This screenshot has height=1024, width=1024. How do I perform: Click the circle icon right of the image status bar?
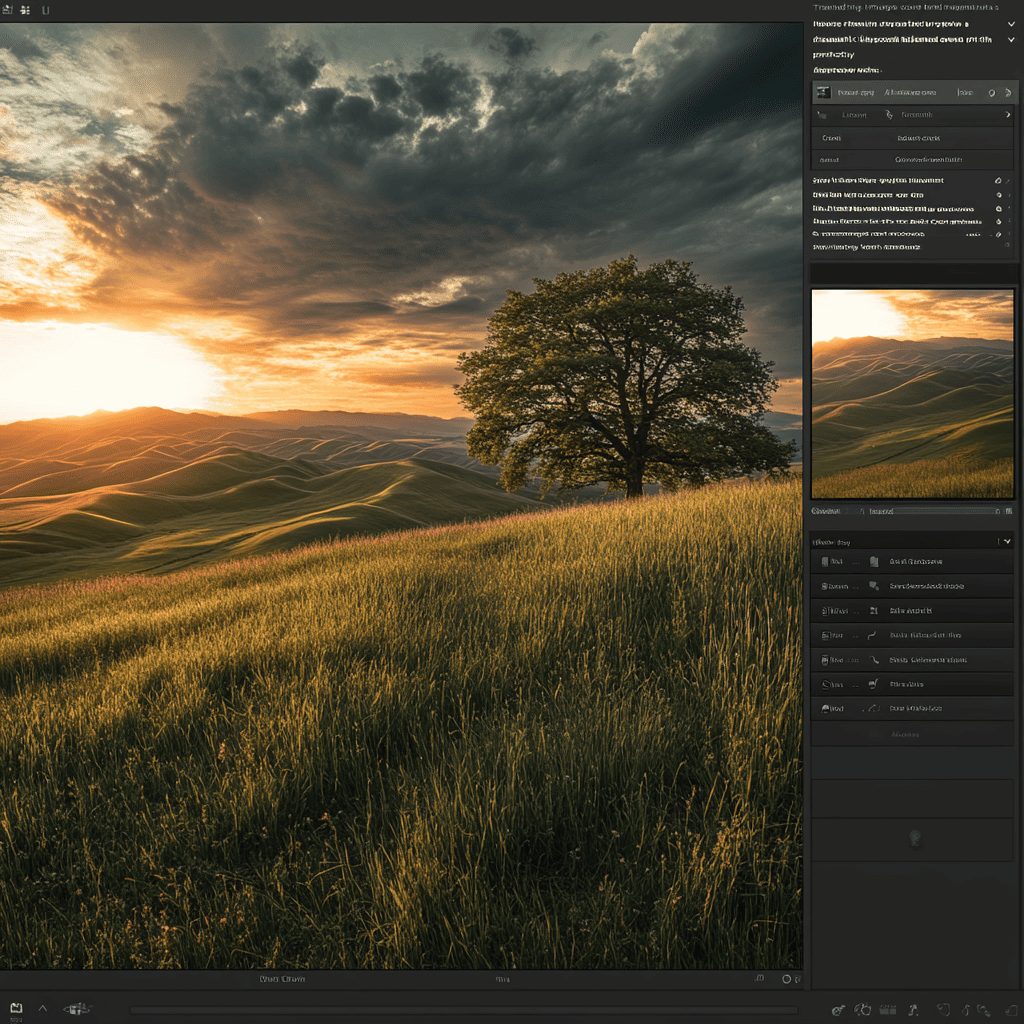(x=786, y=979)
